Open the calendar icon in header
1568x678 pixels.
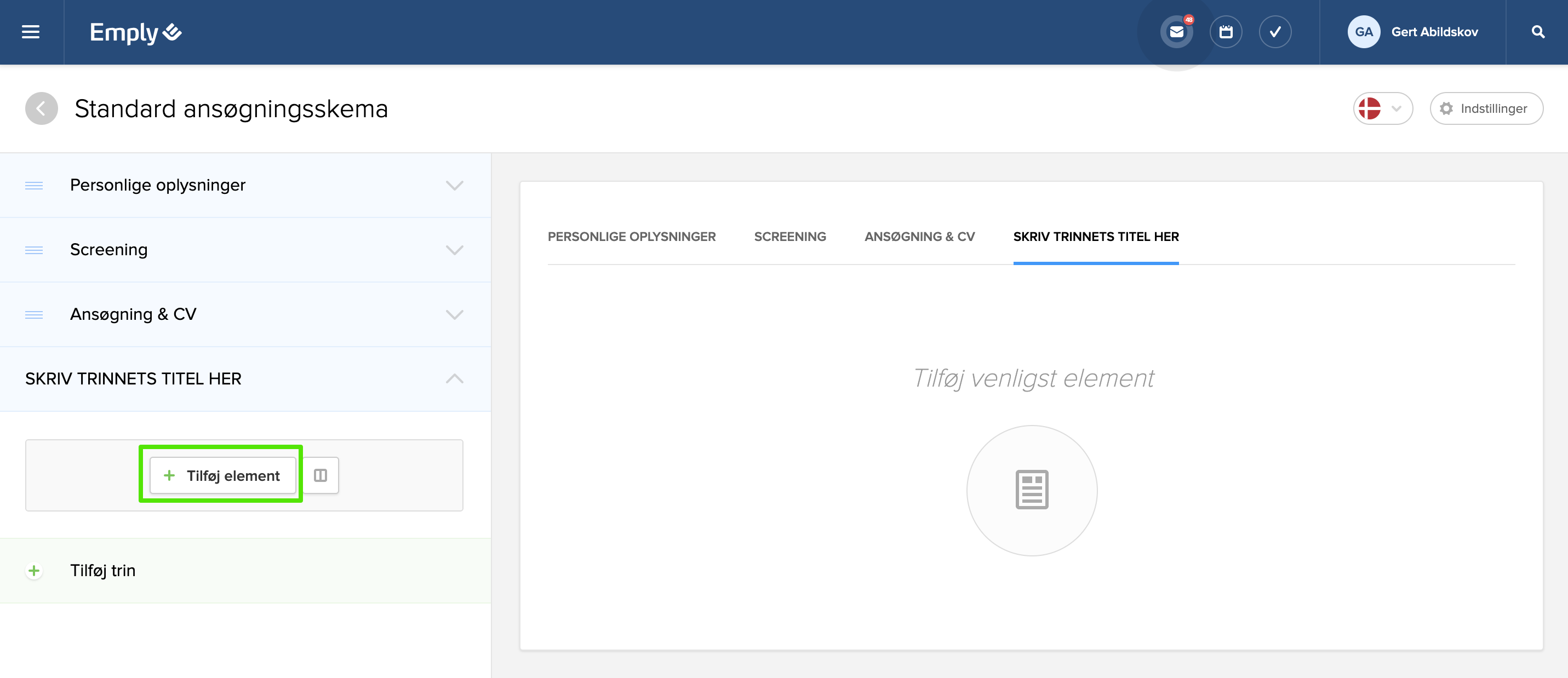pyautogui.click(x=1225, y=32)
